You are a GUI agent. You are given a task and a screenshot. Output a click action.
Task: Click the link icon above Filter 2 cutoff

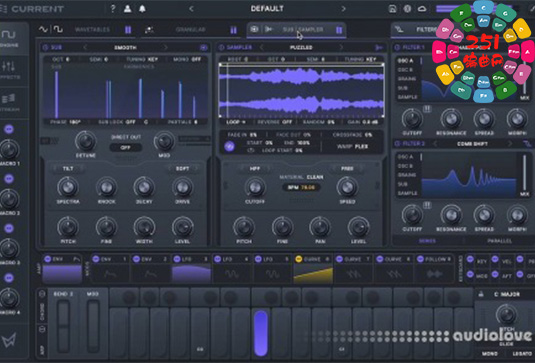tap(427, 205)
